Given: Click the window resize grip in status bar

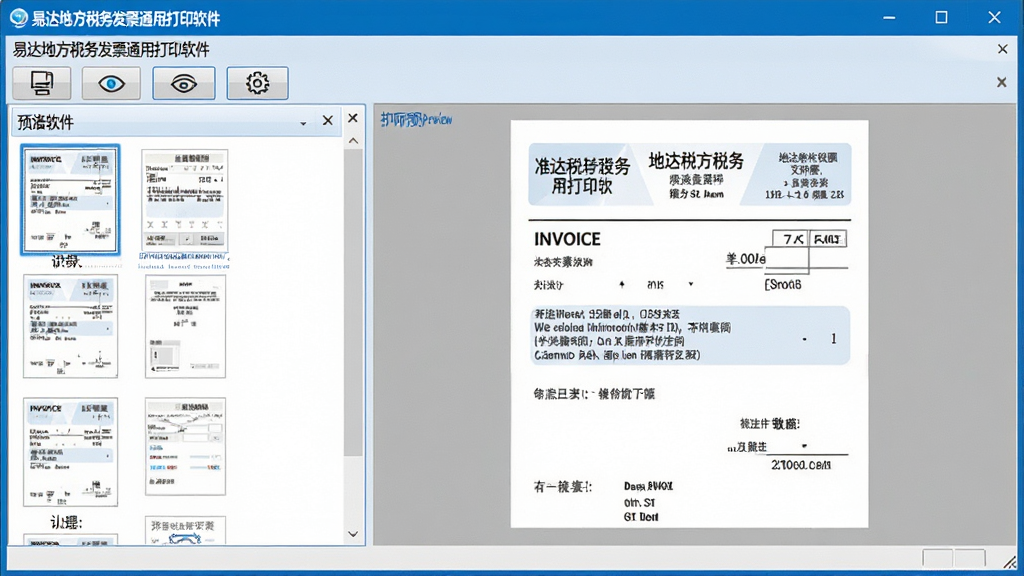Looking at the screenshot, I should pyautogui.click(x=1010, y=561).
